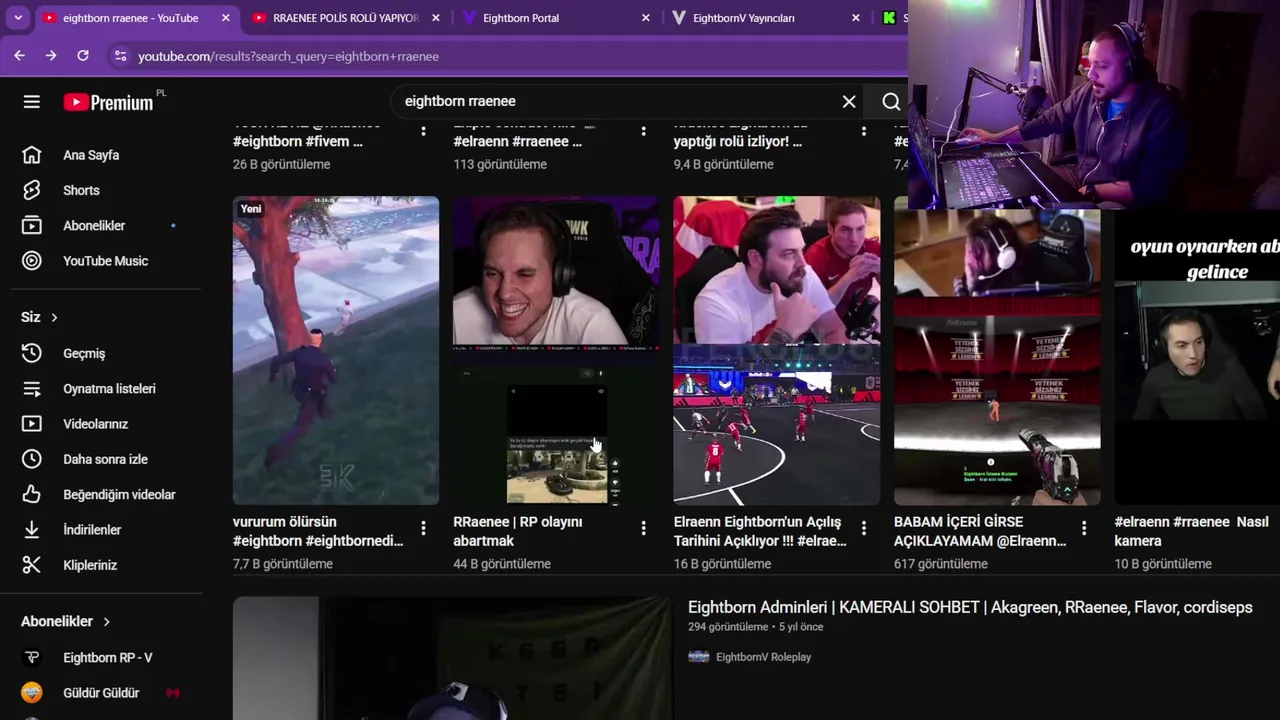This screenshot has height=720, width=1280.
Task: Expand the Abonelikler section heading
Action: point(66,621)
